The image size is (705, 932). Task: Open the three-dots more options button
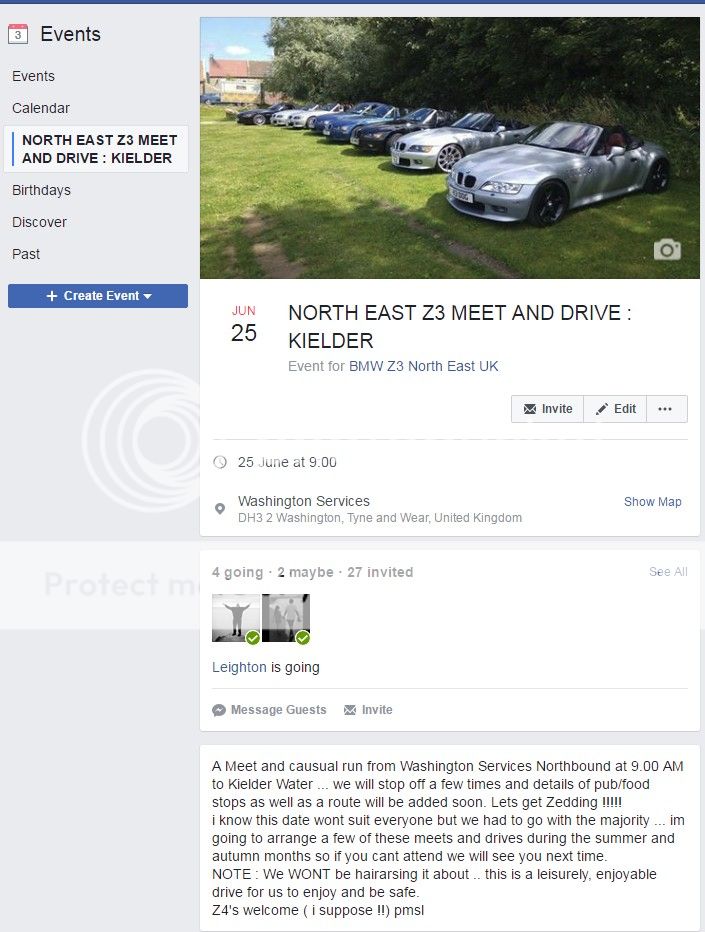tap(665, 409)
